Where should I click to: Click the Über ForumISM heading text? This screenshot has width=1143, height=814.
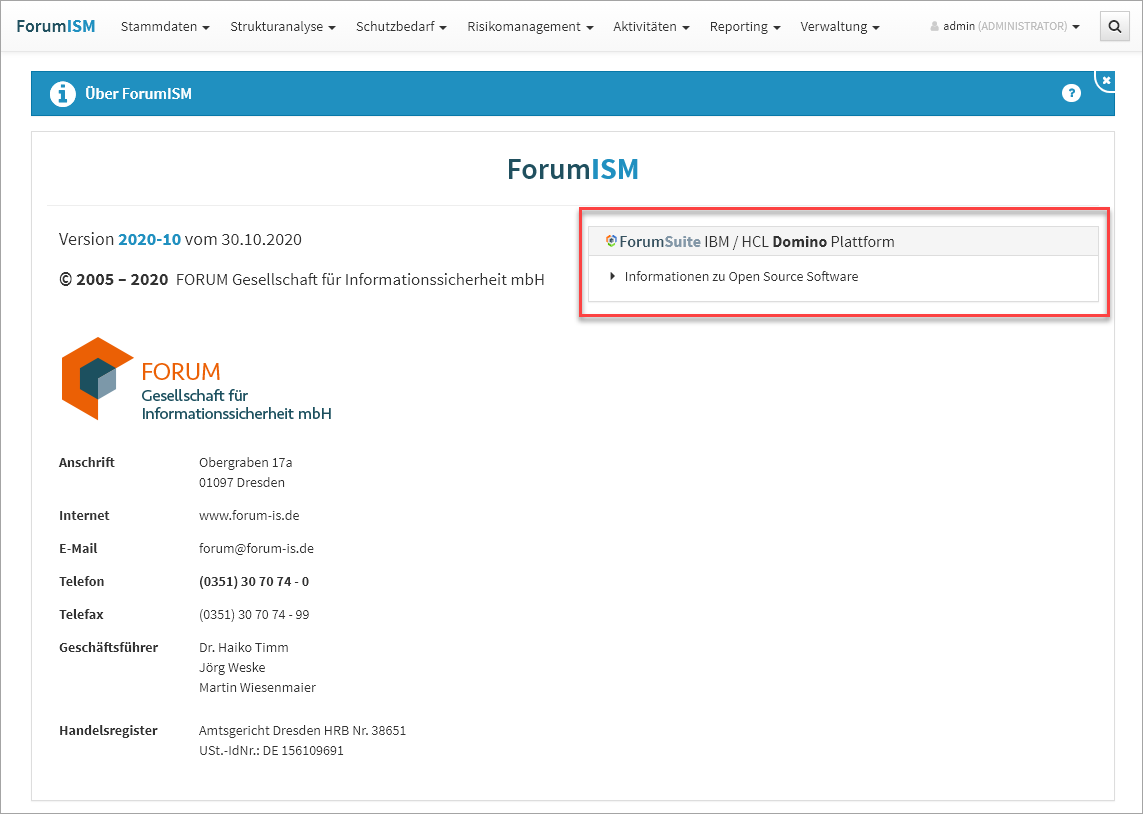click(139, 93)
